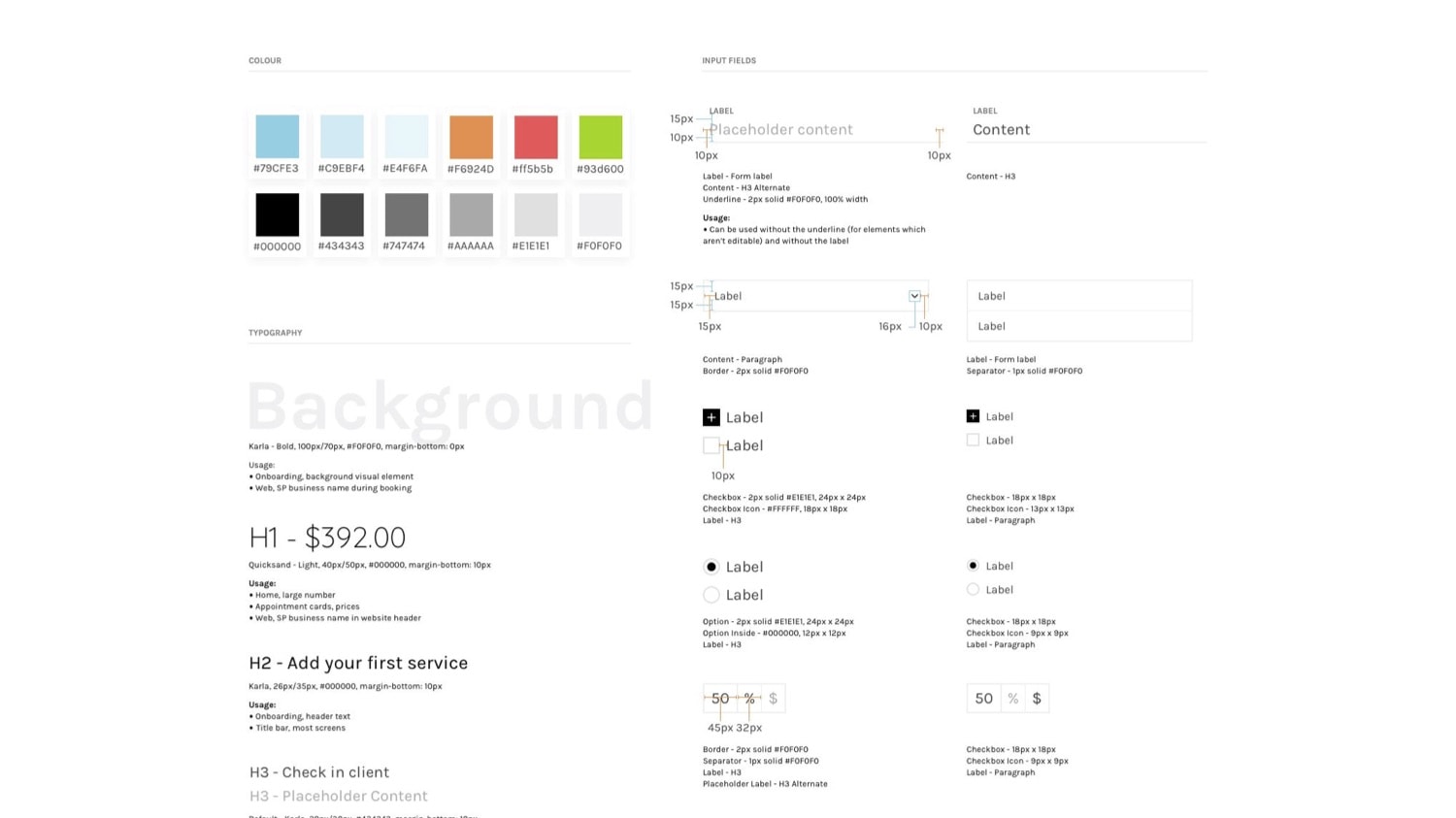This screenshot has height=818, width=1456.
Task: Choose the #747474 grey swatch
Action: (x=406, y=214)
